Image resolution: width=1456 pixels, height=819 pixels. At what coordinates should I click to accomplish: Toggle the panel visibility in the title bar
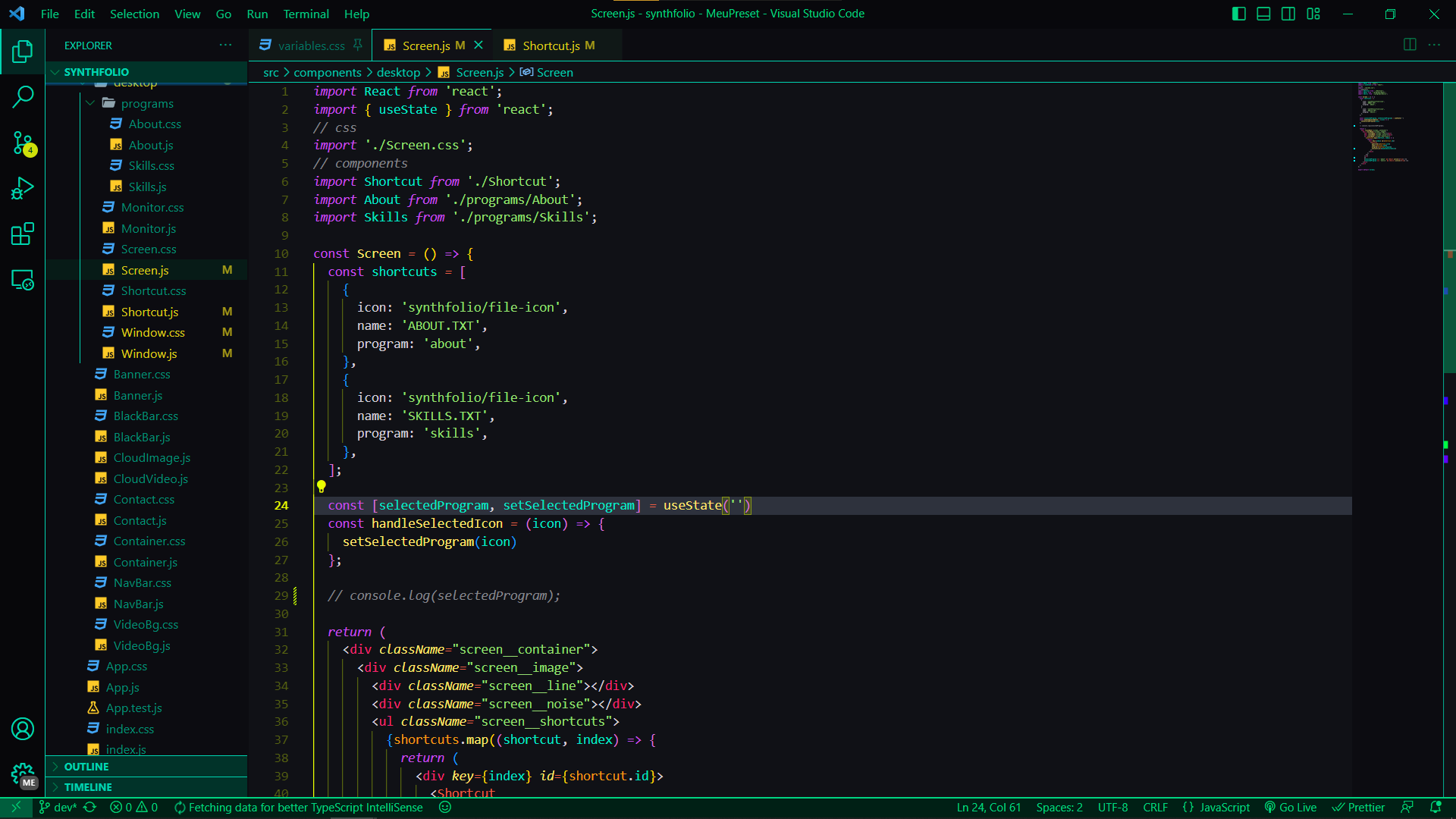click(1263, 14)
